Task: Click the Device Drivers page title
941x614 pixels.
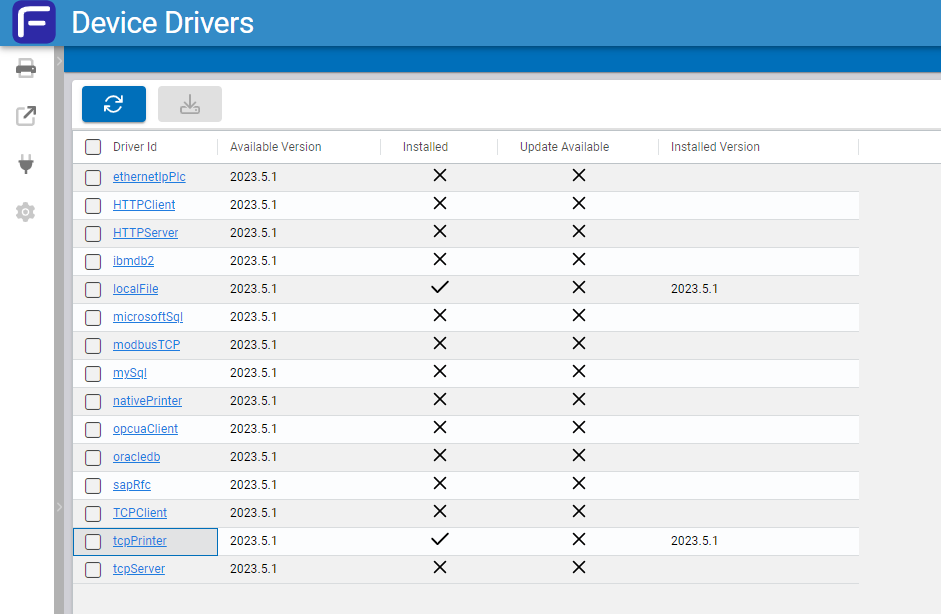Action: pyautogui.click(x=163, y=23)
